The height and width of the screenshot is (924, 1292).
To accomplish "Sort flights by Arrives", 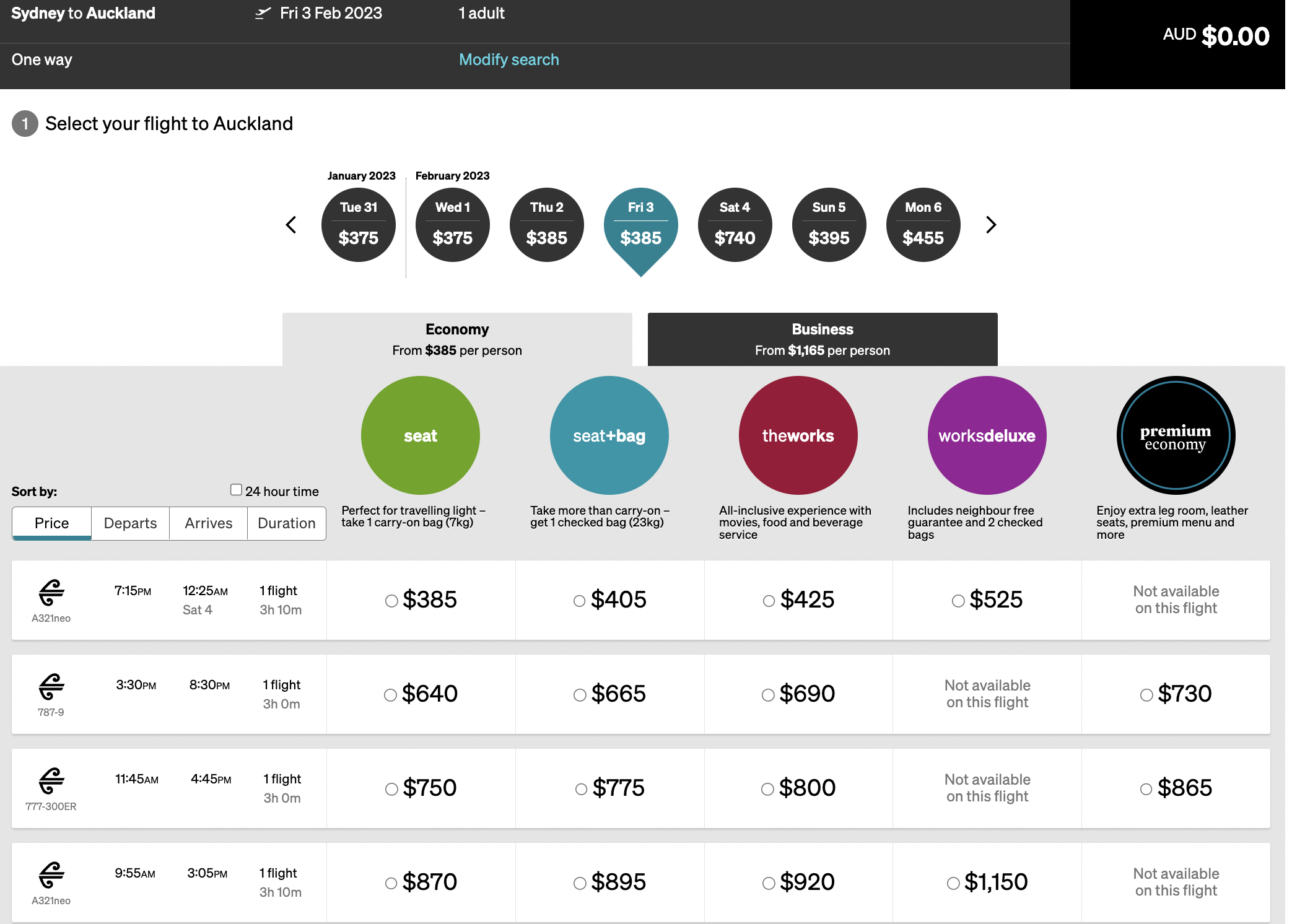I will [x=208, y=523].
